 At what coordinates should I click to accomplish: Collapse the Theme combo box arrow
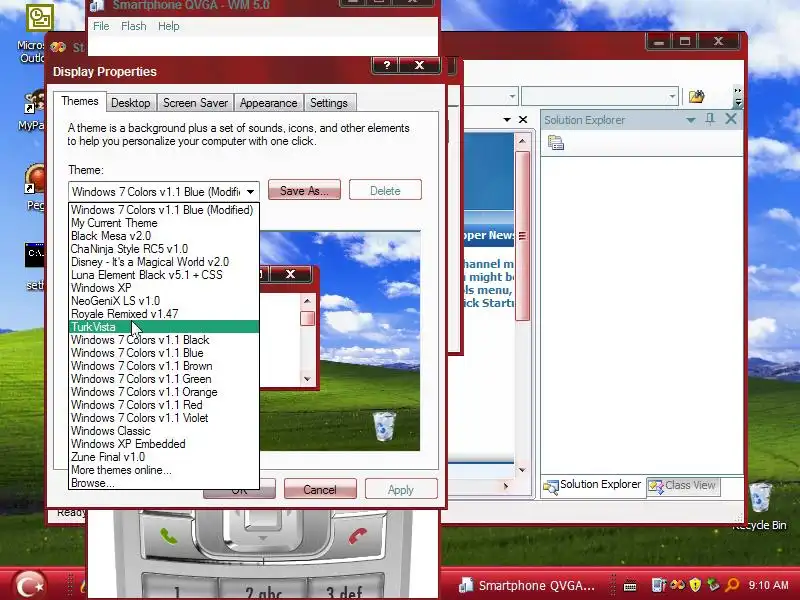click(x=250, y=192)
